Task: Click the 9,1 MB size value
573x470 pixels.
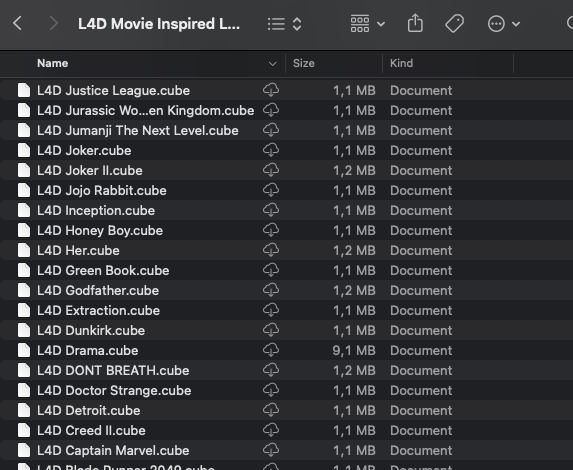Action: [x=354, y=350]
